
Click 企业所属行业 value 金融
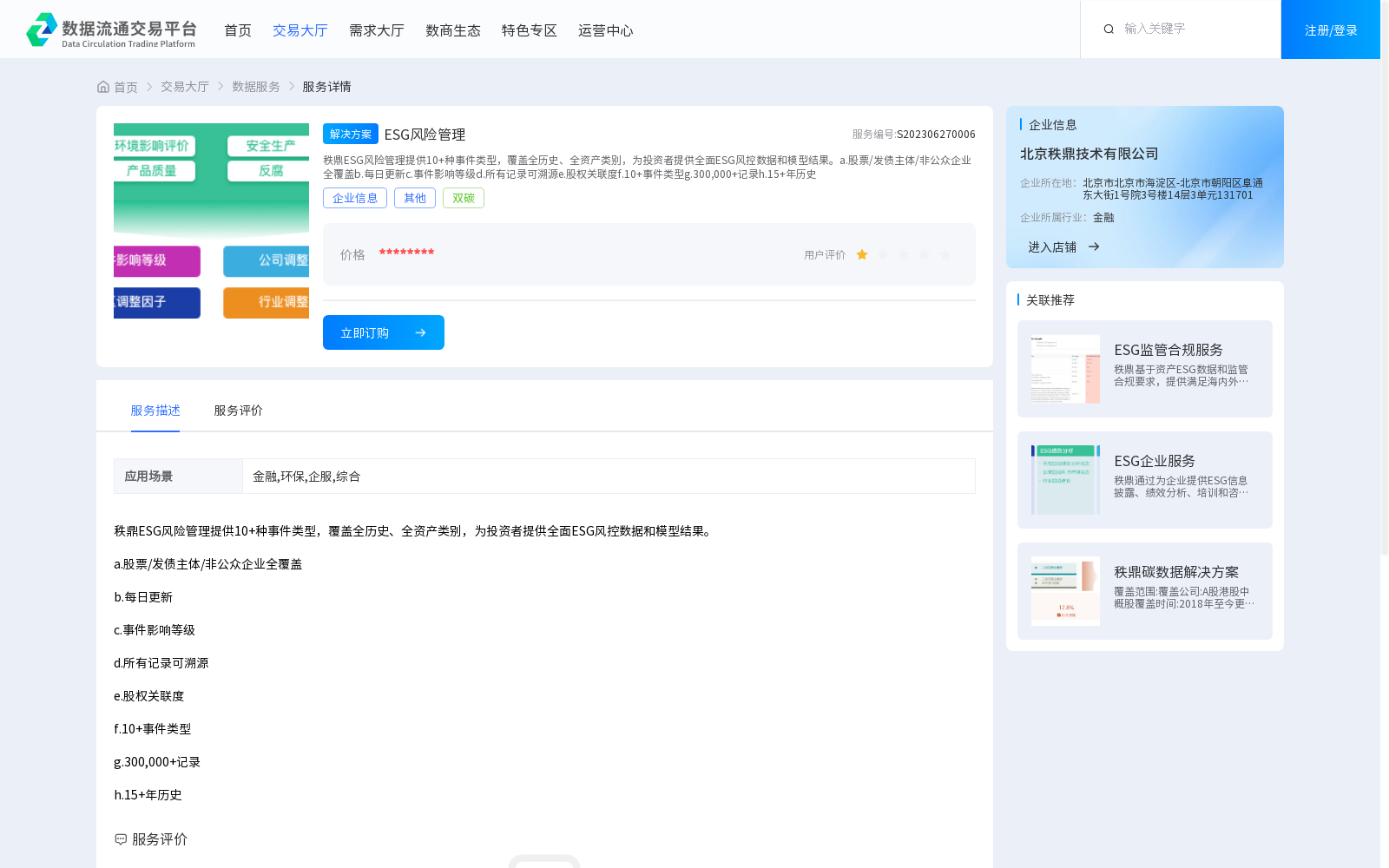tap(1103, 218)
